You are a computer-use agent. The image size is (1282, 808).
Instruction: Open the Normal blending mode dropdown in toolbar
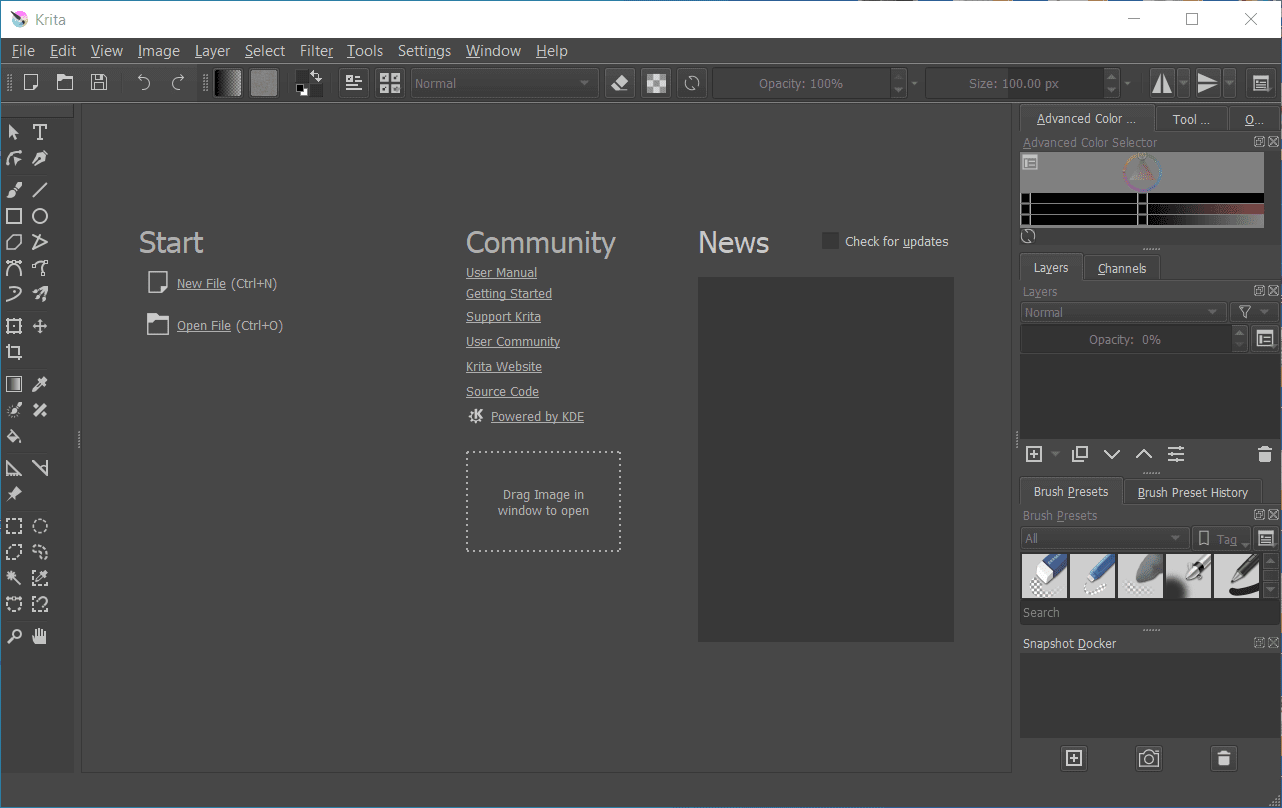click(504, 83)
